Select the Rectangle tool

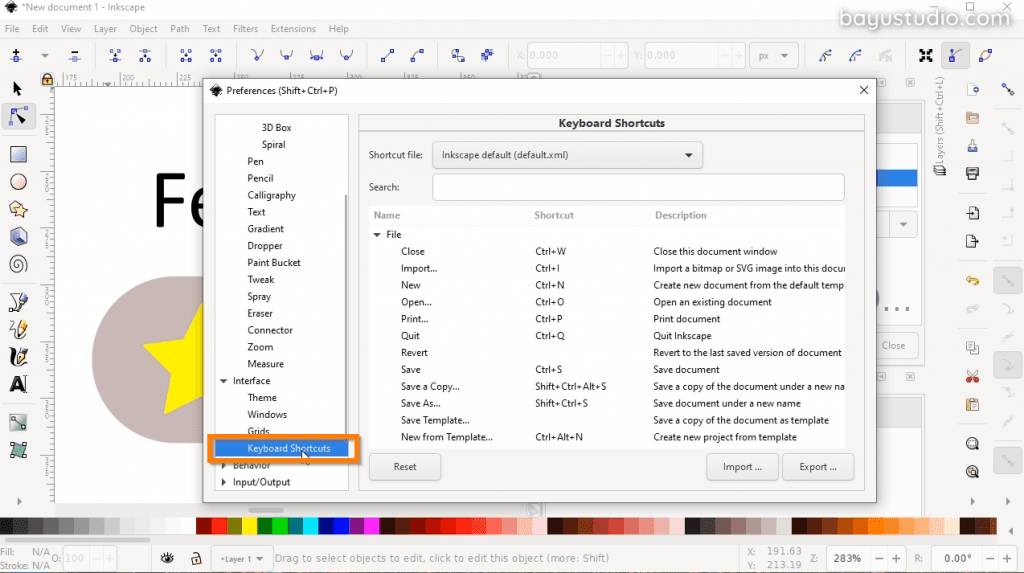coord(18,154)
